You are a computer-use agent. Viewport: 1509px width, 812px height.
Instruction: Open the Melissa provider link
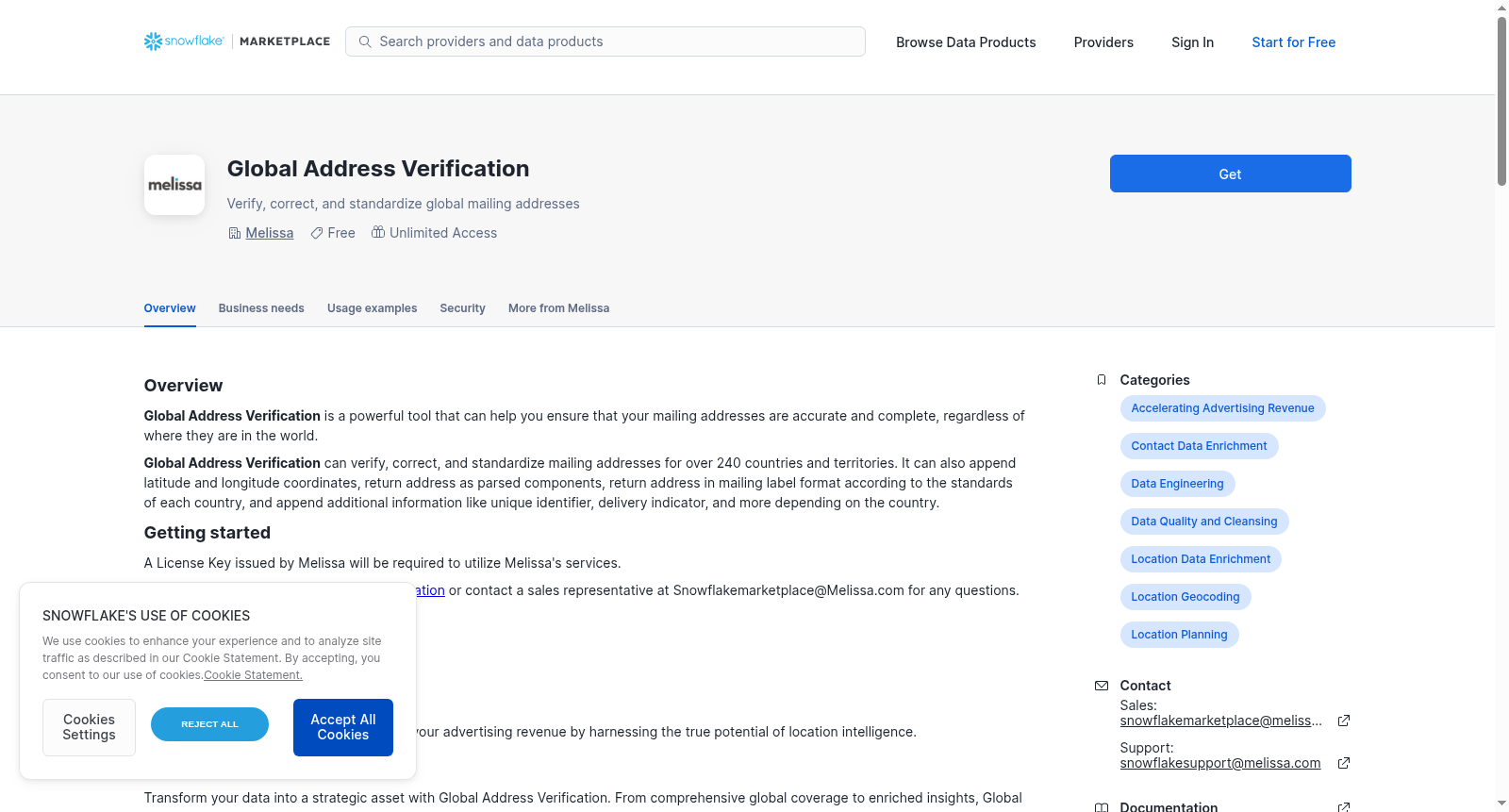coord(270,233)
